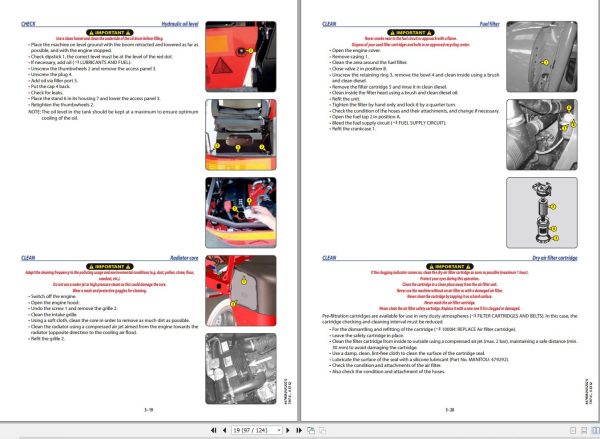Viewport: 600px width, 439px height.
Task: Click the NOTE about oil level in tank
Action: (113, 115)
